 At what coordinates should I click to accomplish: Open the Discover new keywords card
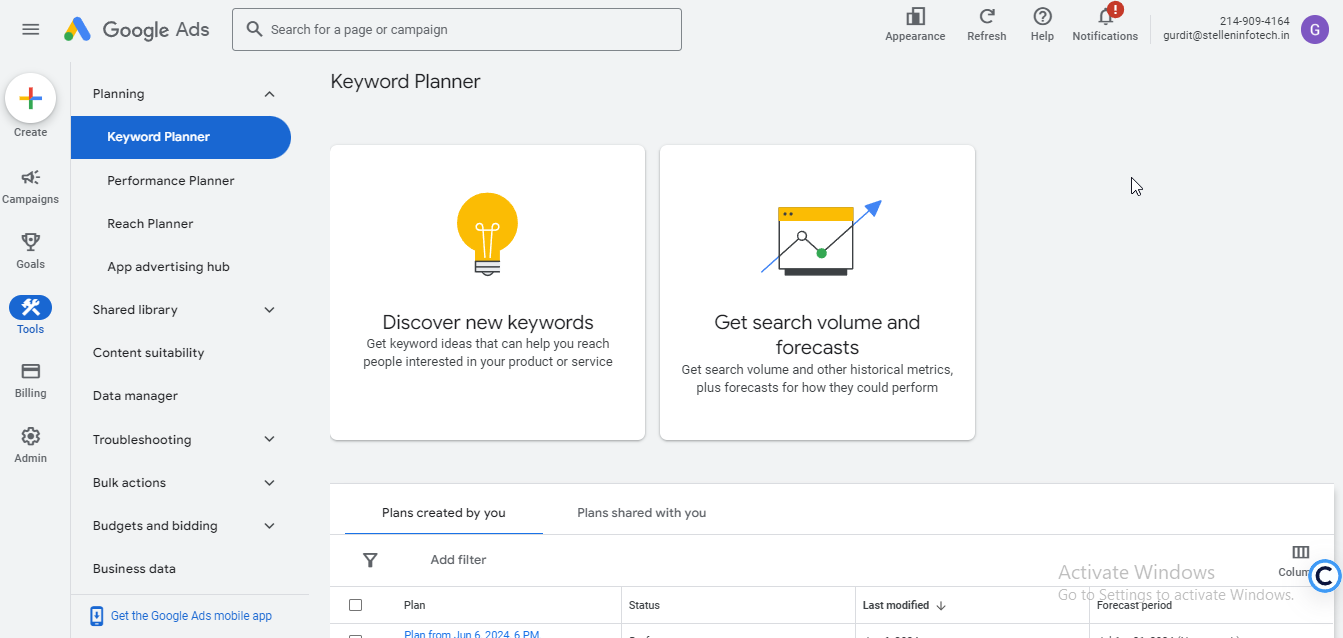tap(487, 292)
